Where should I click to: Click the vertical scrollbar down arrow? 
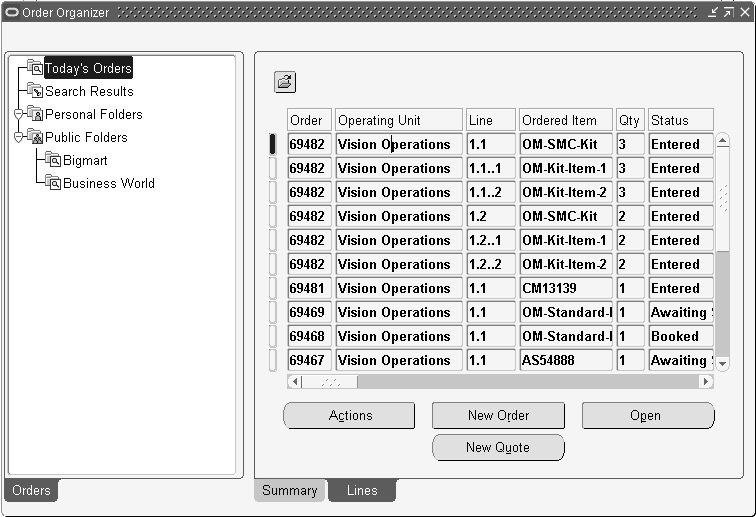pos(722,364)
